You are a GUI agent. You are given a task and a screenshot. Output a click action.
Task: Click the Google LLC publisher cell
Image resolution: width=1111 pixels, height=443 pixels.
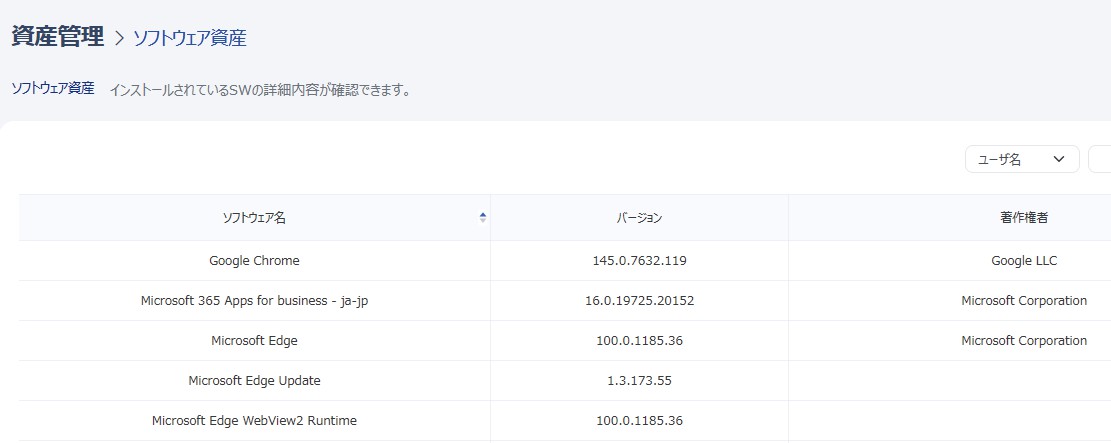[1024, 261]
